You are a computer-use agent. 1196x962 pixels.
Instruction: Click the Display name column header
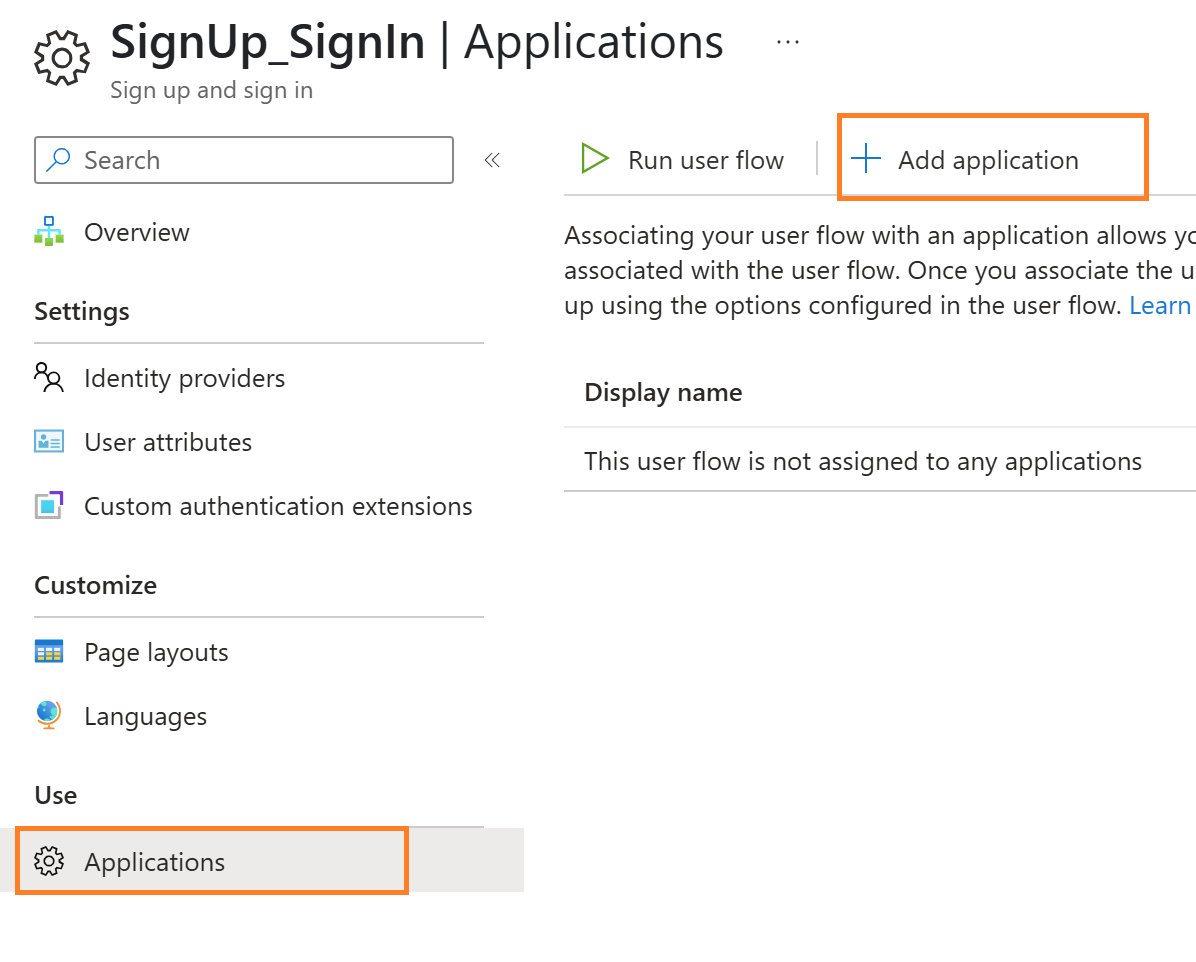point(664,392)
